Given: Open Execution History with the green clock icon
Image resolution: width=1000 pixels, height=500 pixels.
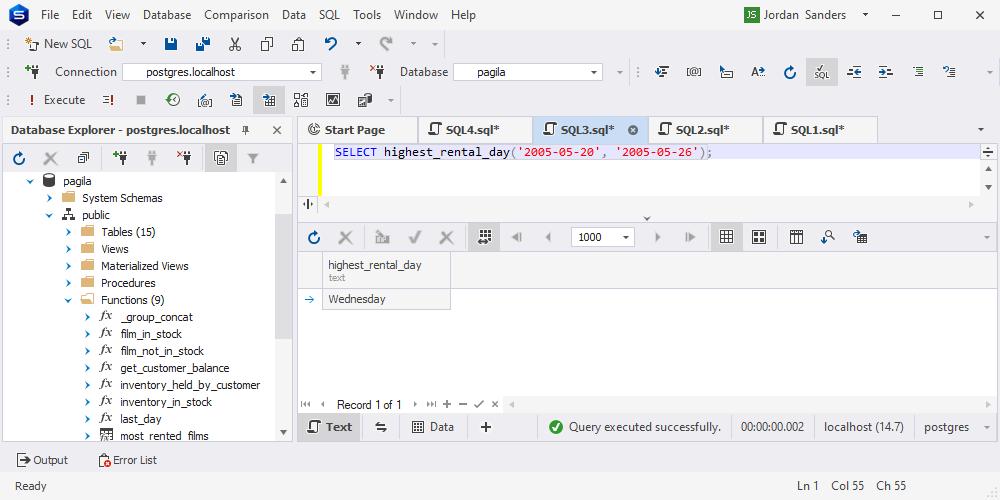Looking at the screenshot, I should point(173,100).
